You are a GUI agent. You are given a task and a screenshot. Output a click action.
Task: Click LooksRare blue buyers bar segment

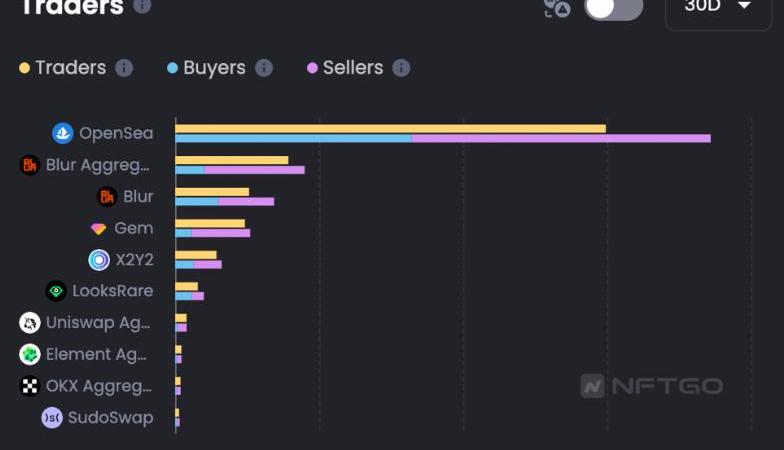[x=184, y=296]
